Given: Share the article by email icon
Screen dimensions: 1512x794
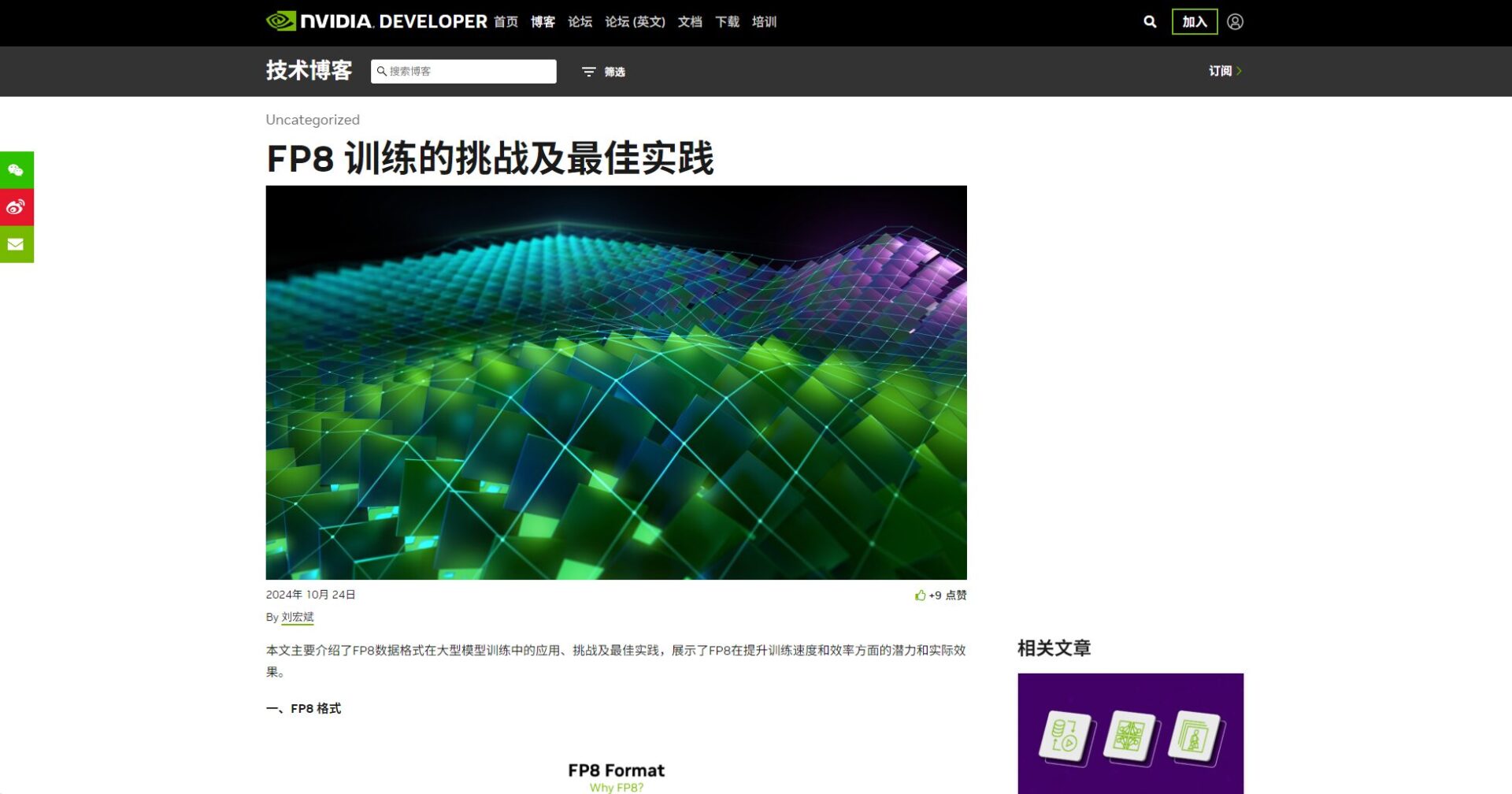Looking at the screenshot, I should coord(16,244).
